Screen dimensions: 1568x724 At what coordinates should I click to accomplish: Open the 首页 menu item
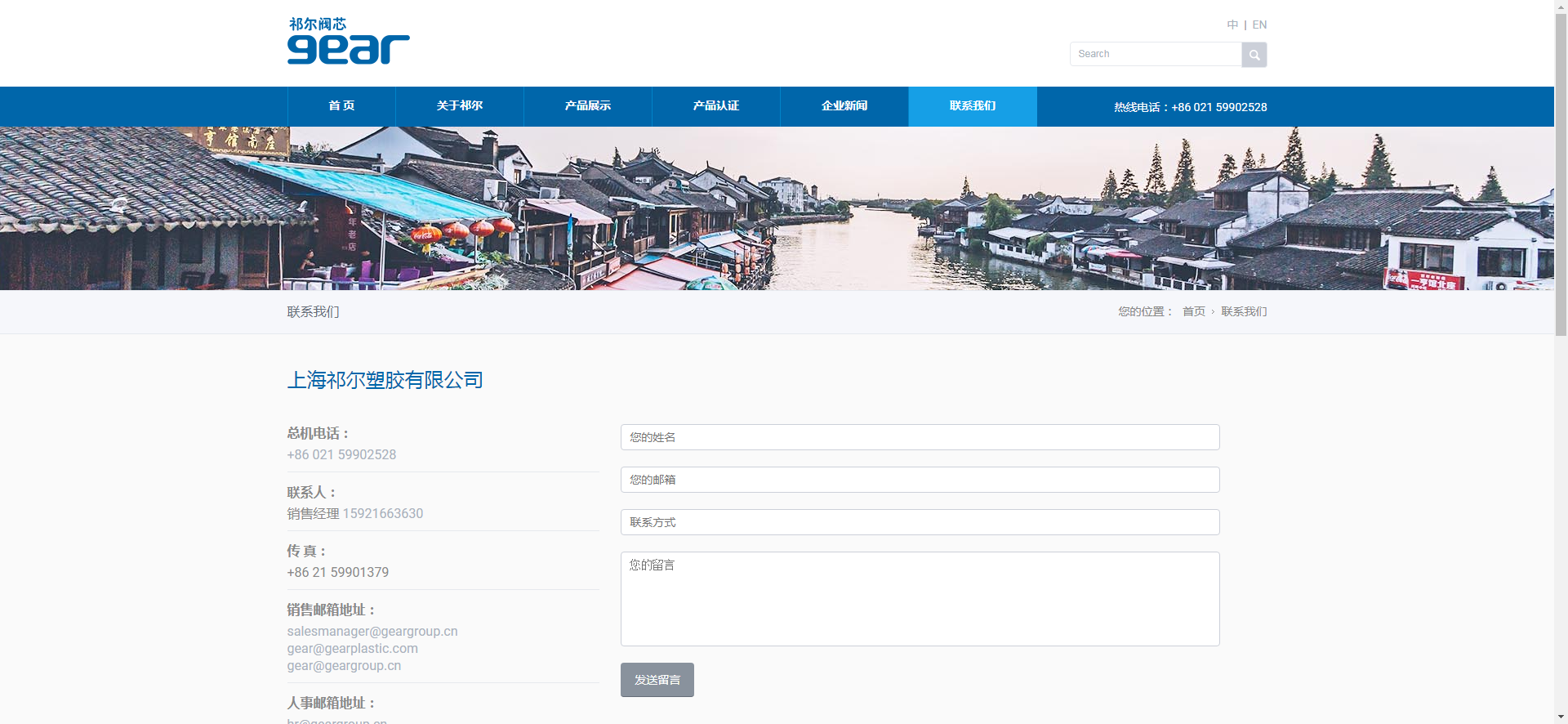tap(341, 106)
